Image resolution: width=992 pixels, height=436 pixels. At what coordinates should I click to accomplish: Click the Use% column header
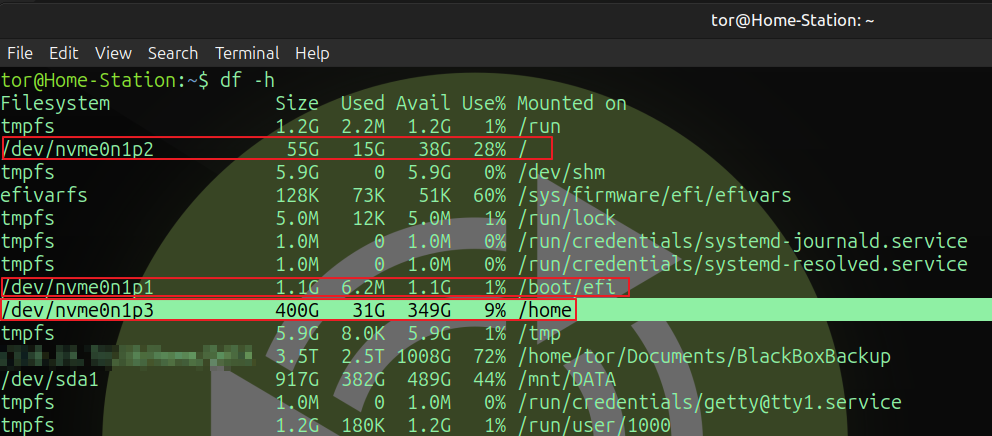(484, 104)
